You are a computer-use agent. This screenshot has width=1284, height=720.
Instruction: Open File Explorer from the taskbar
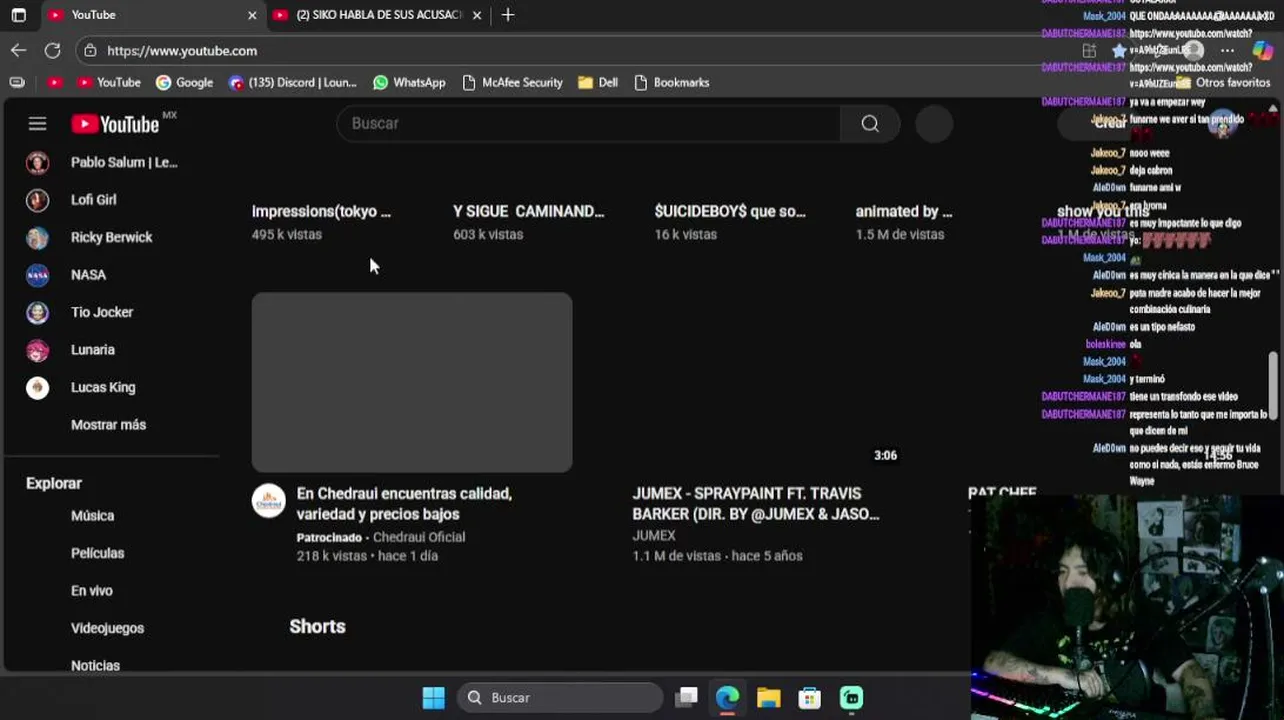[x=768, y=698]
